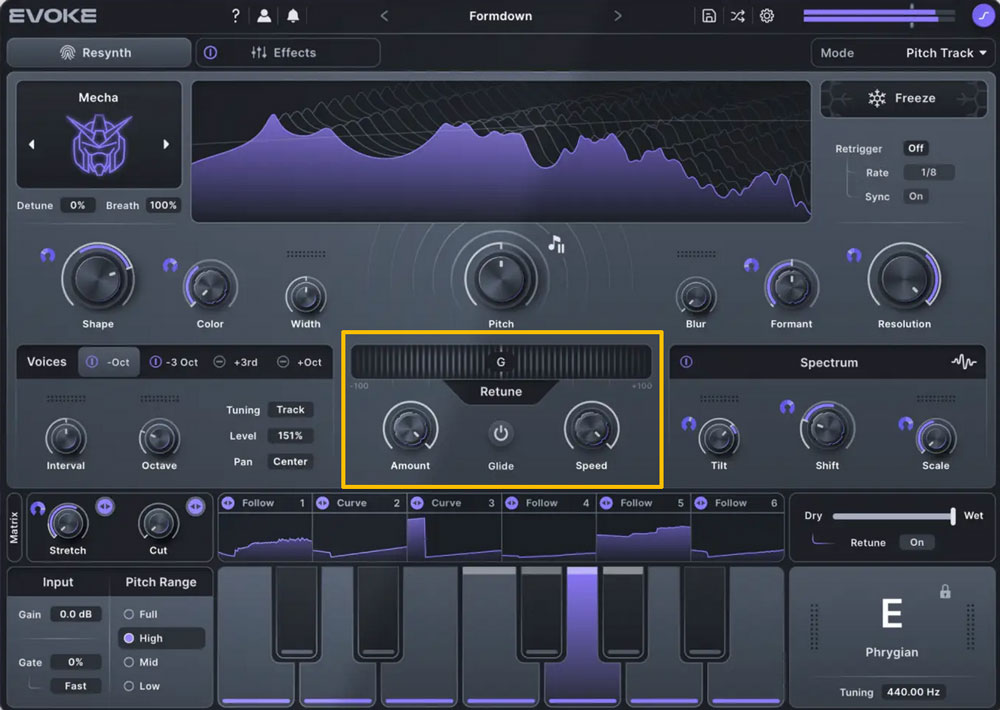This screenshot has width=1000, height=710.
Task: Switch to the Resynth tab
Action: click(98, 53)
